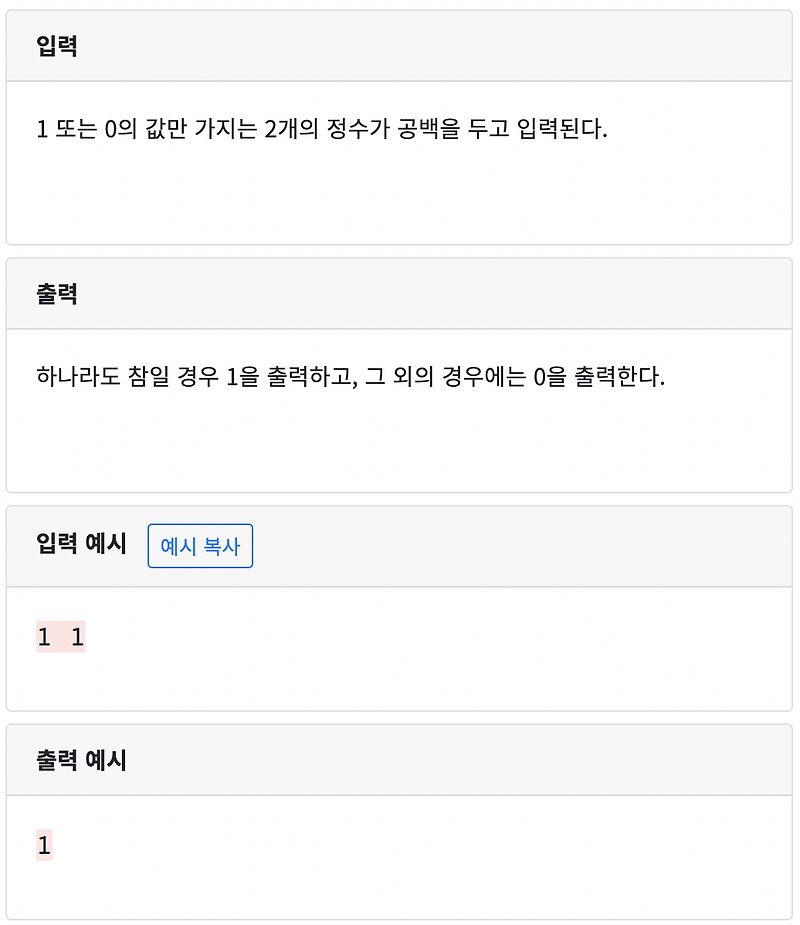
Task: Click the first '1' in sample input
Action: pyautogui.click(x=42, y=637)
